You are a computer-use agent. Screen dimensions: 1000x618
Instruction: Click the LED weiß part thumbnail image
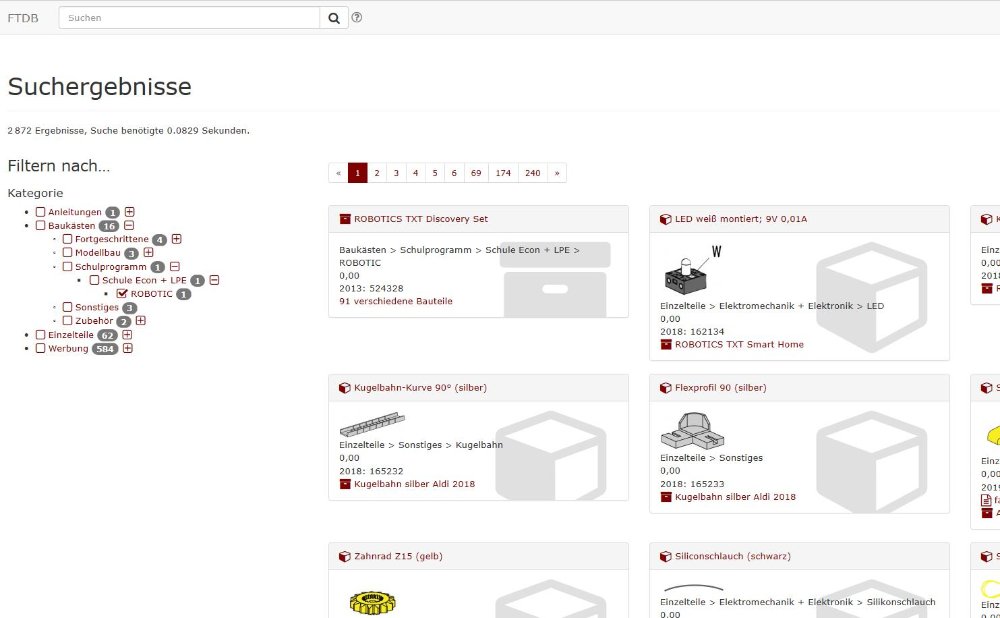(693, 270)
